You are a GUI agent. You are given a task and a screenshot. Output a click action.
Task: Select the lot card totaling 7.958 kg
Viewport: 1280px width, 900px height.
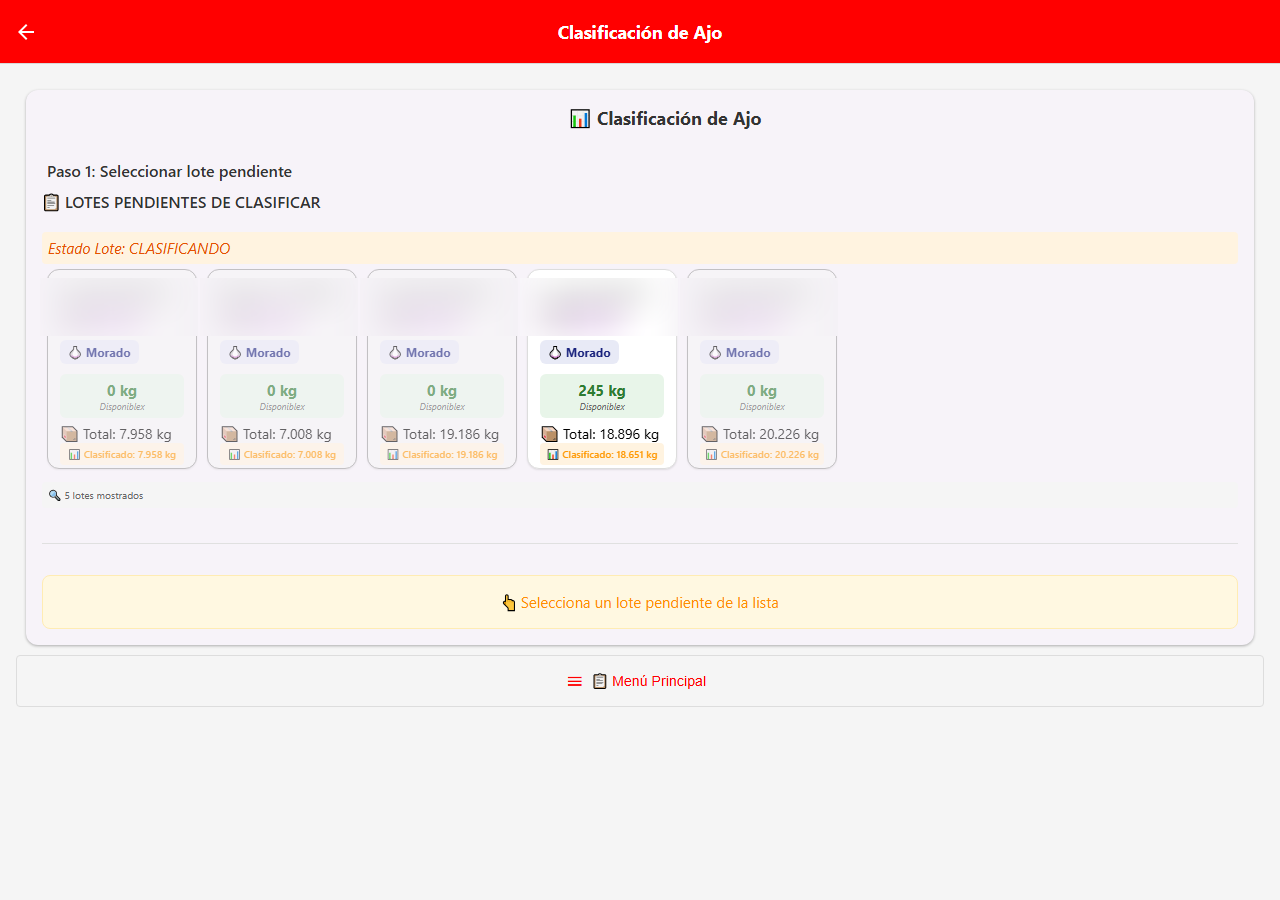(122, 369)
